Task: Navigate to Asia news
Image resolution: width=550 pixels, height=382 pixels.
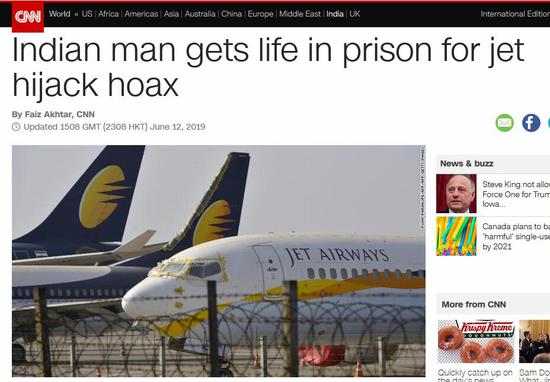Action: pos(171,14)
